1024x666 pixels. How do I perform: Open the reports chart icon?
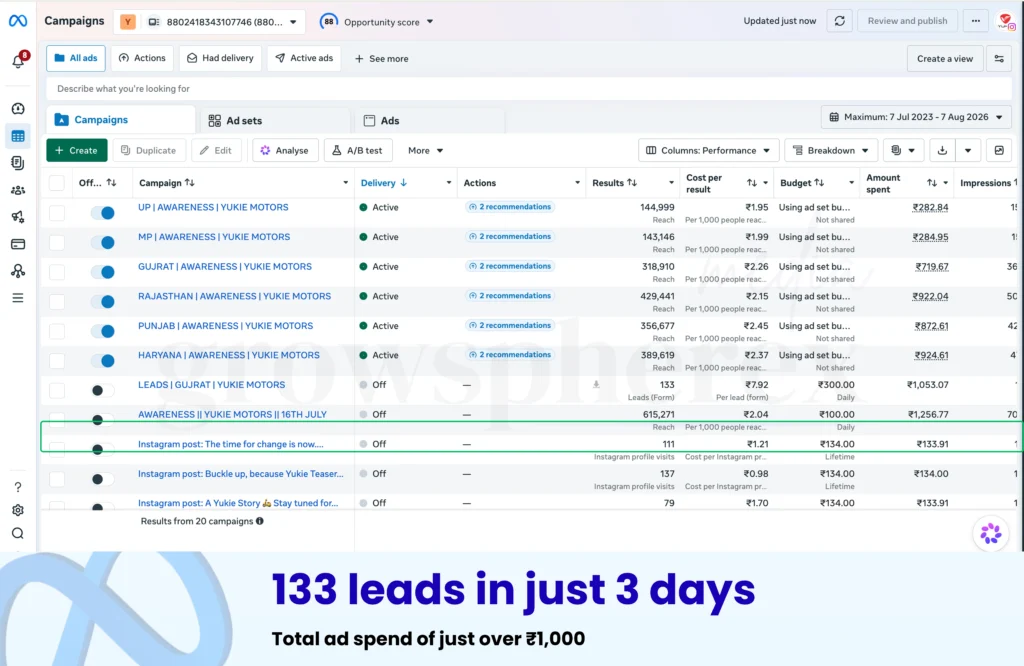click(x=999, y=150)
